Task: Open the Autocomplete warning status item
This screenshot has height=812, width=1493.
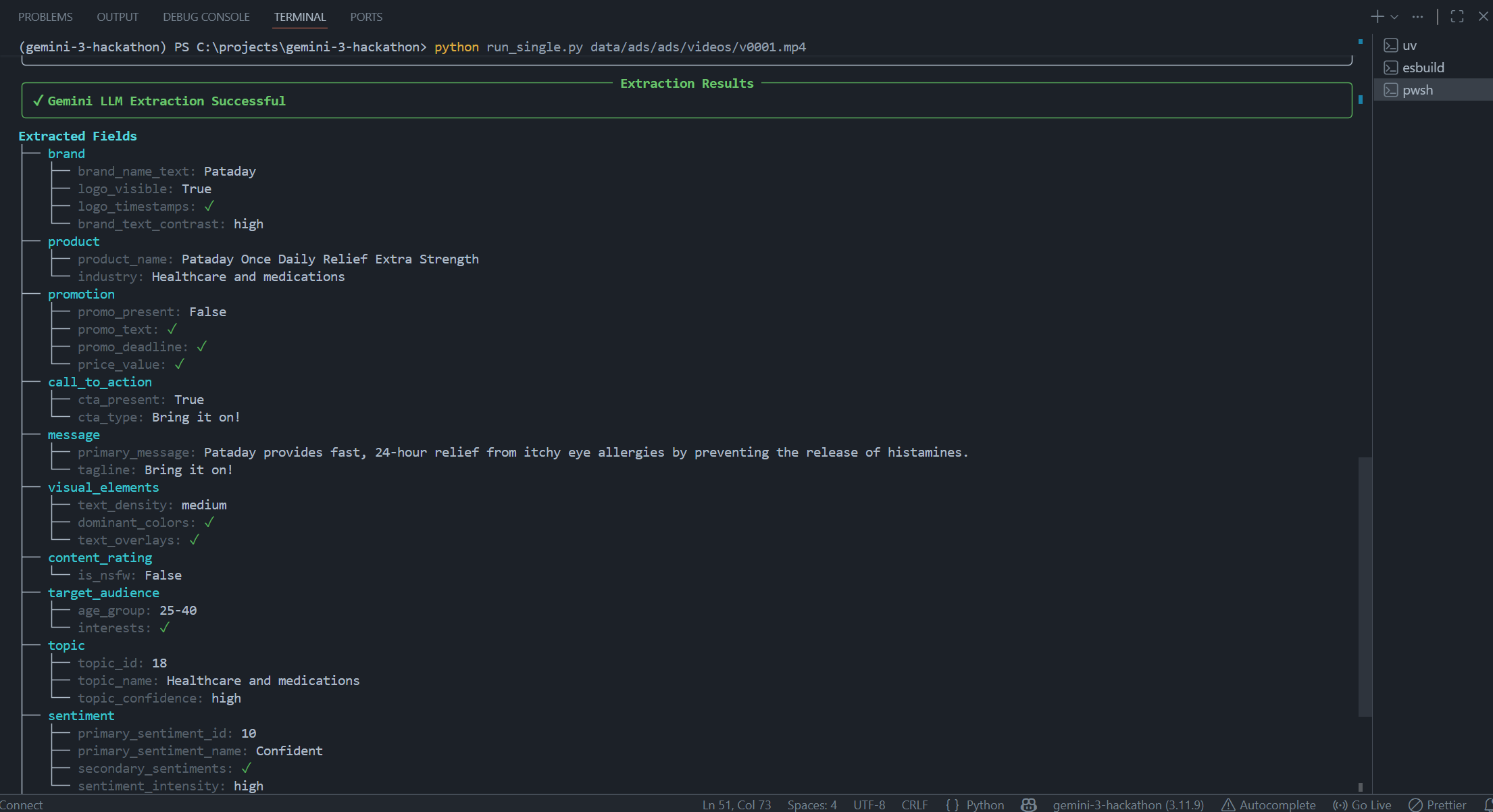Action: pyautogui.click(x=1269, y=805)
